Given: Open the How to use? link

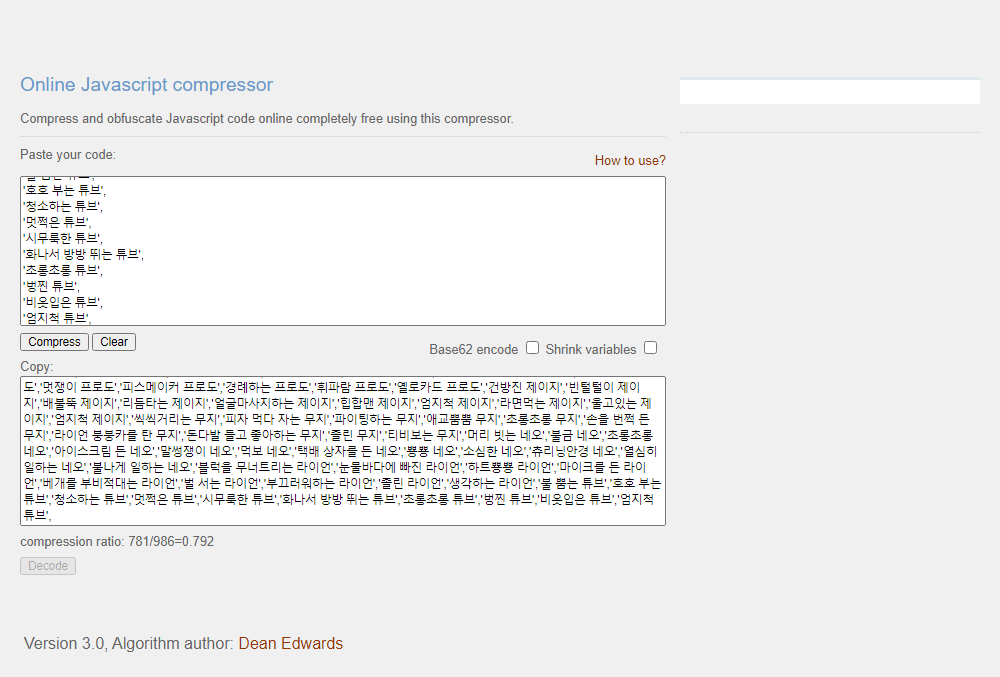Looking at the screenshot, I should (630, 161).
